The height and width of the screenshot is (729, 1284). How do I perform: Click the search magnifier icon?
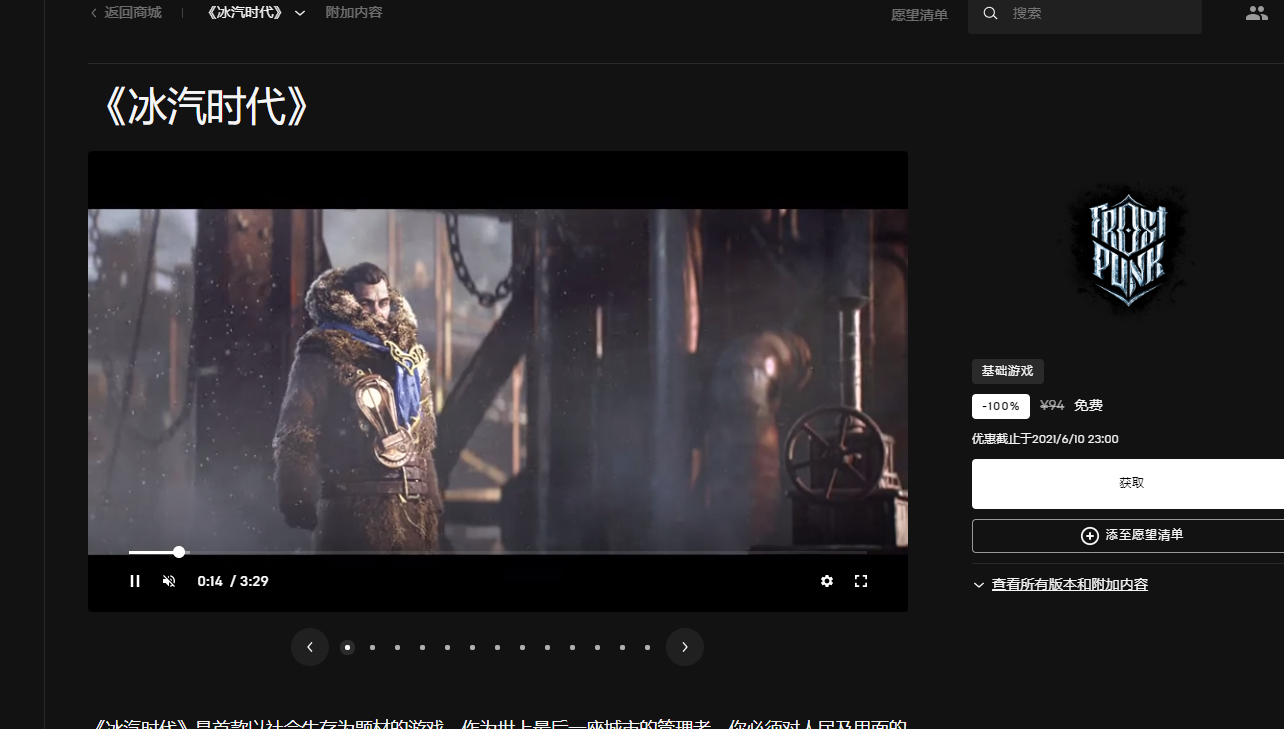[x=990, y=13]
